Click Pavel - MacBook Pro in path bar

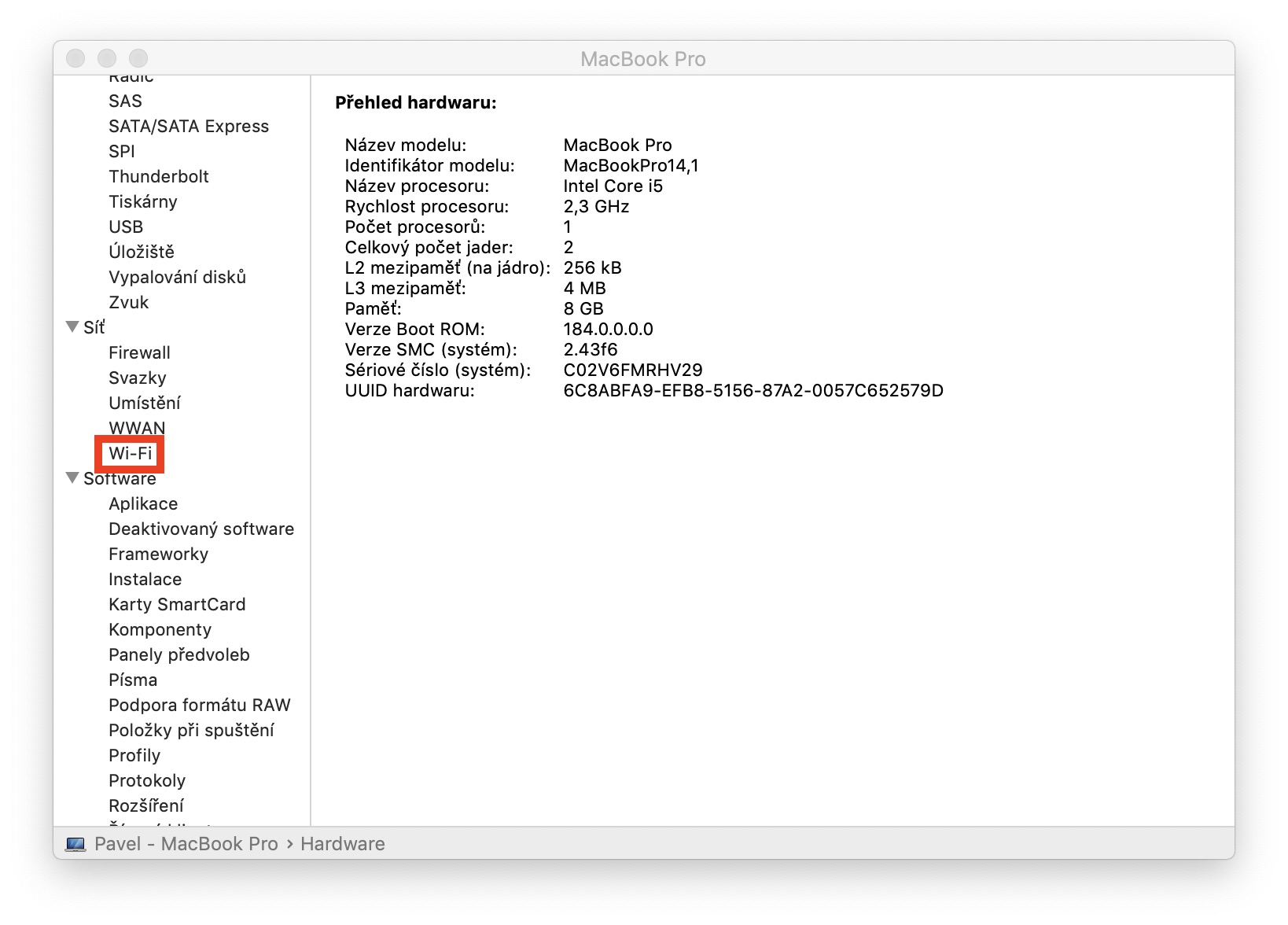tap(186, 844)
